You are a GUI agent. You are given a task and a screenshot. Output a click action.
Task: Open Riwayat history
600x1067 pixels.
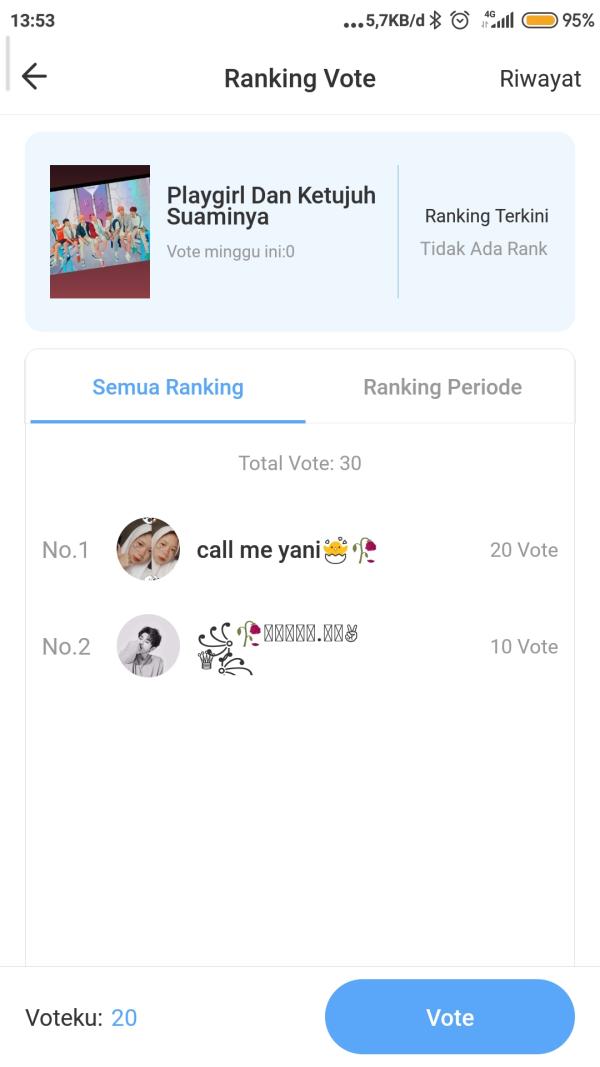coord(540,79)
